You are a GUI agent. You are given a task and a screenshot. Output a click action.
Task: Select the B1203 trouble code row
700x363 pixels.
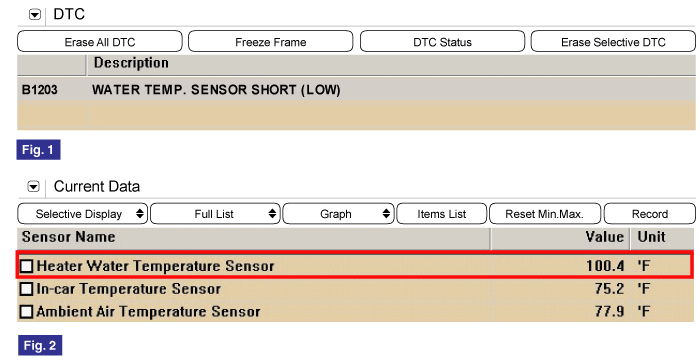tap(356, 90)
